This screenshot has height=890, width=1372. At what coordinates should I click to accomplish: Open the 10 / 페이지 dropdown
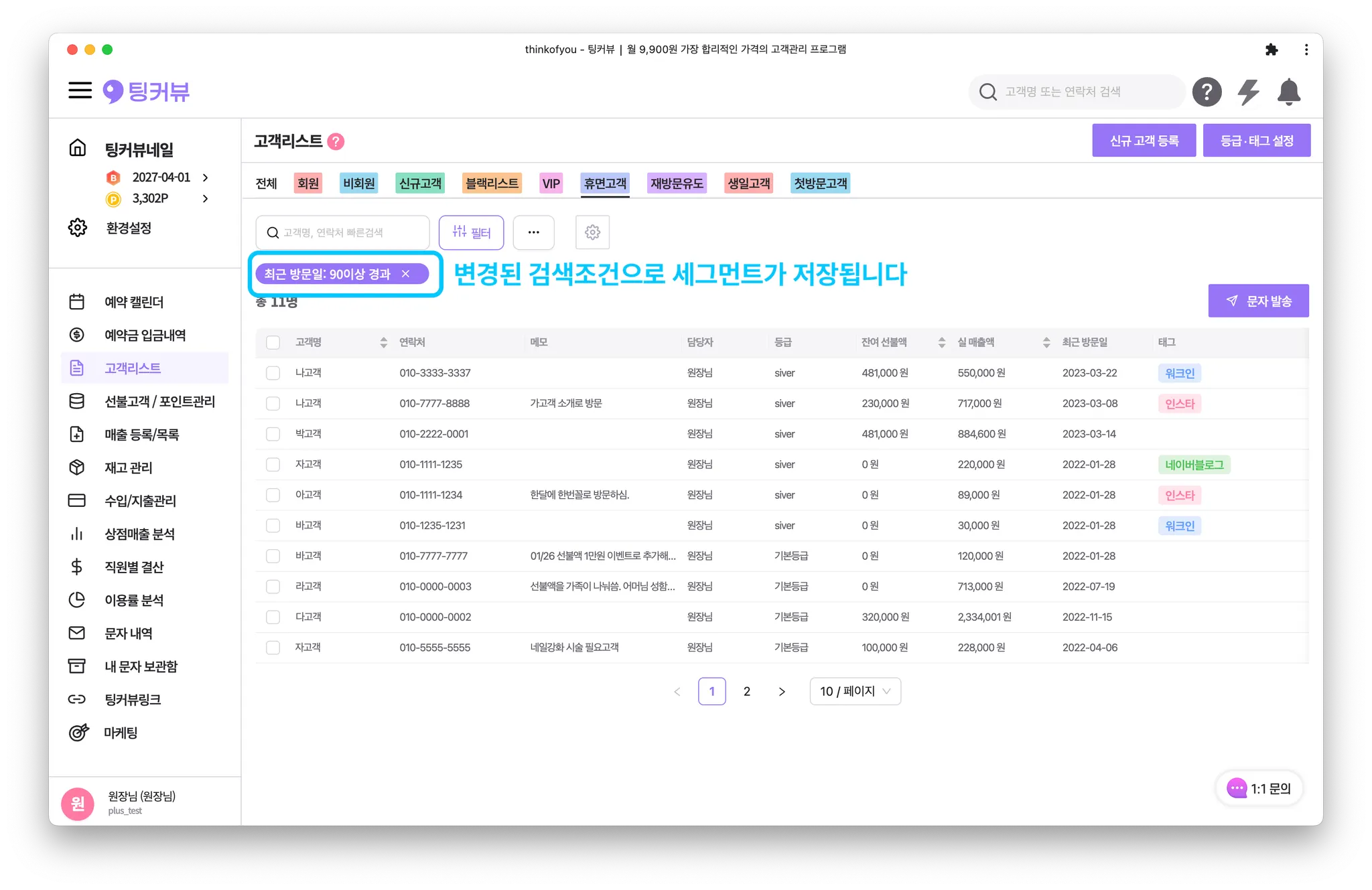[855, 691]
